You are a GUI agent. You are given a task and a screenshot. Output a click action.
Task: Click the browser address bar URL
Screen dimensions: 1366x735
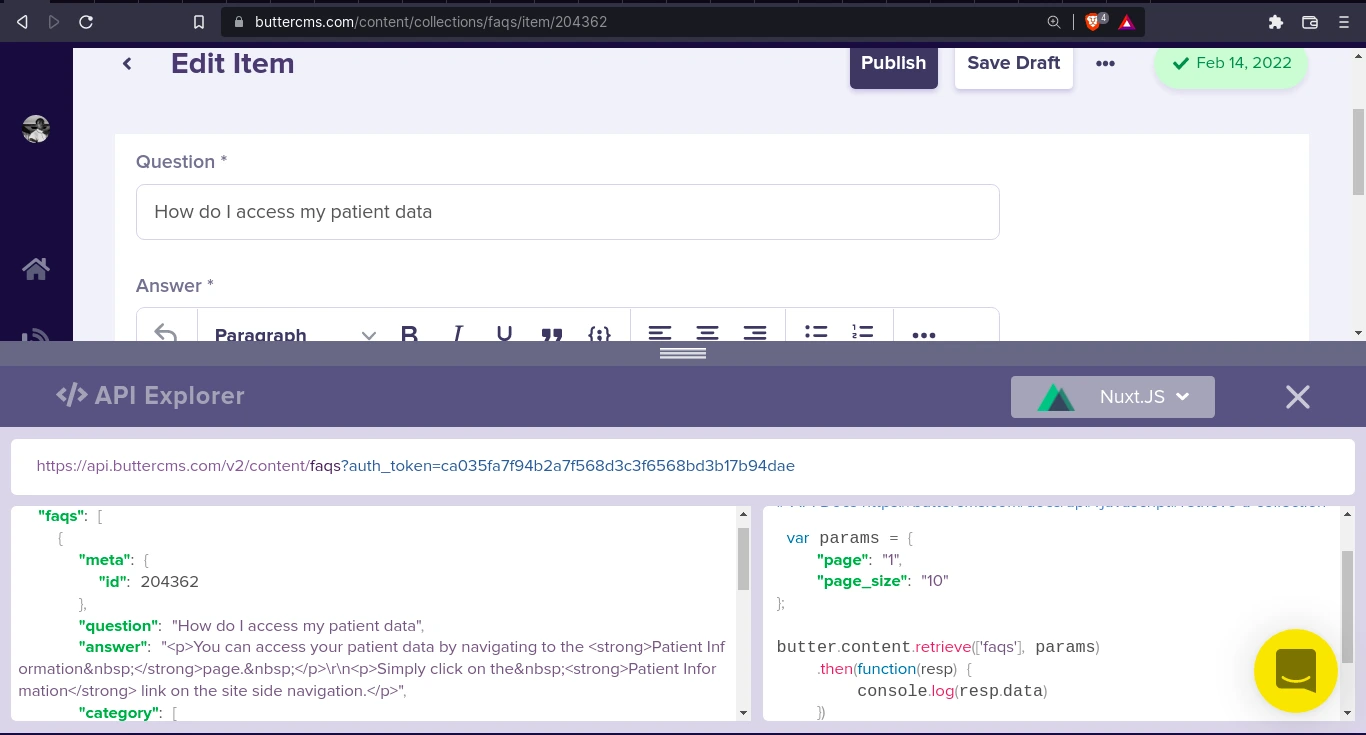tap(431, 21)
